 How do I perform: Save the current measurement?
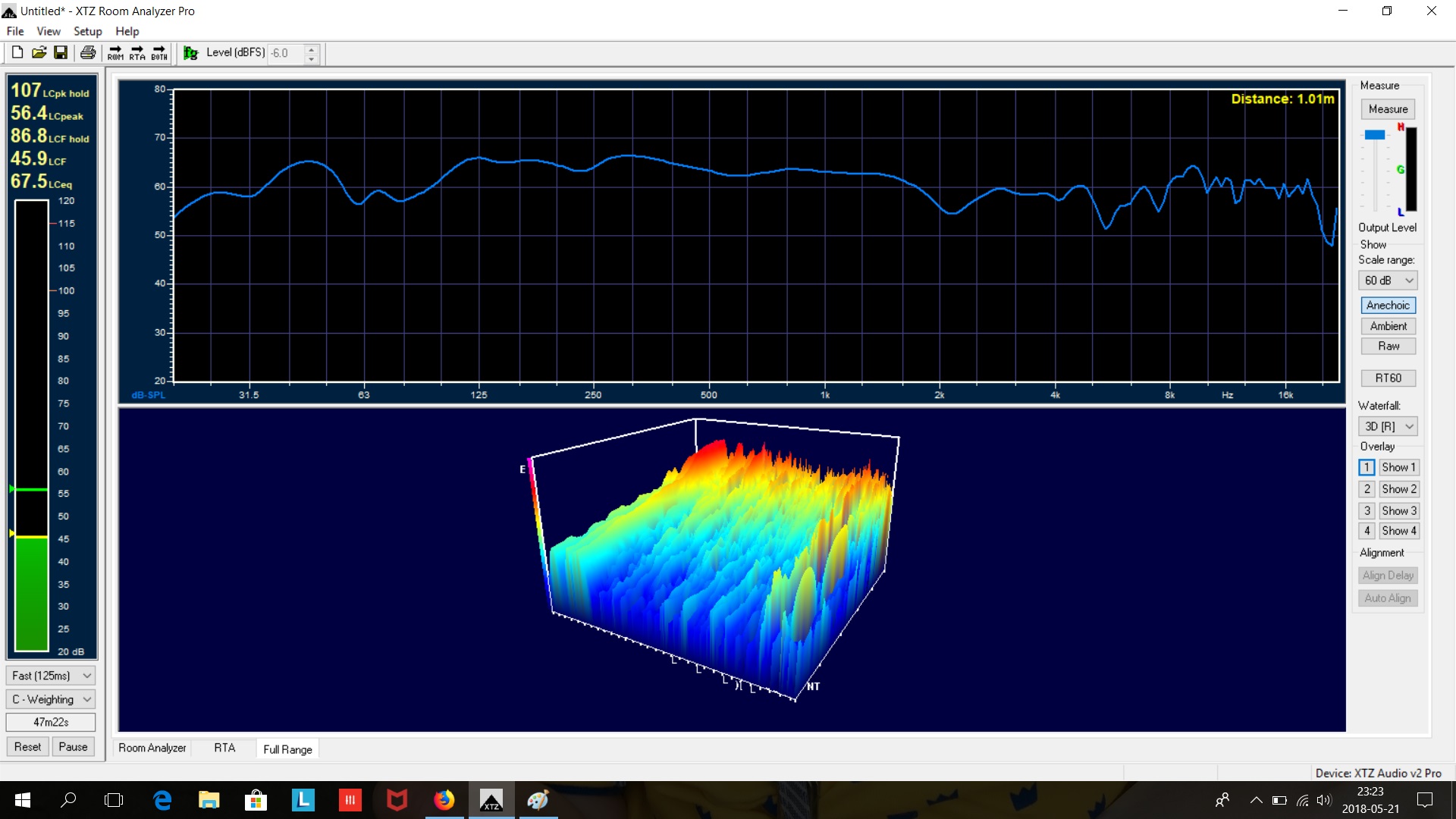click(61, 52)
